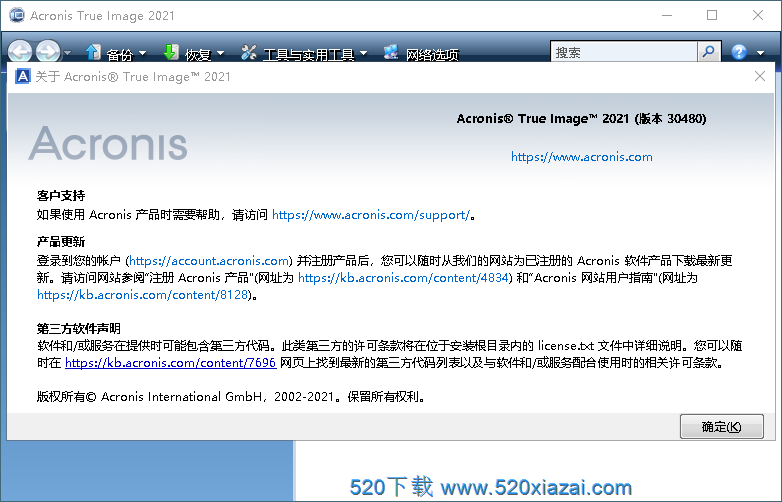
Task: Click the 恢复 recovery green arrow icon
Action: [171, 51]
